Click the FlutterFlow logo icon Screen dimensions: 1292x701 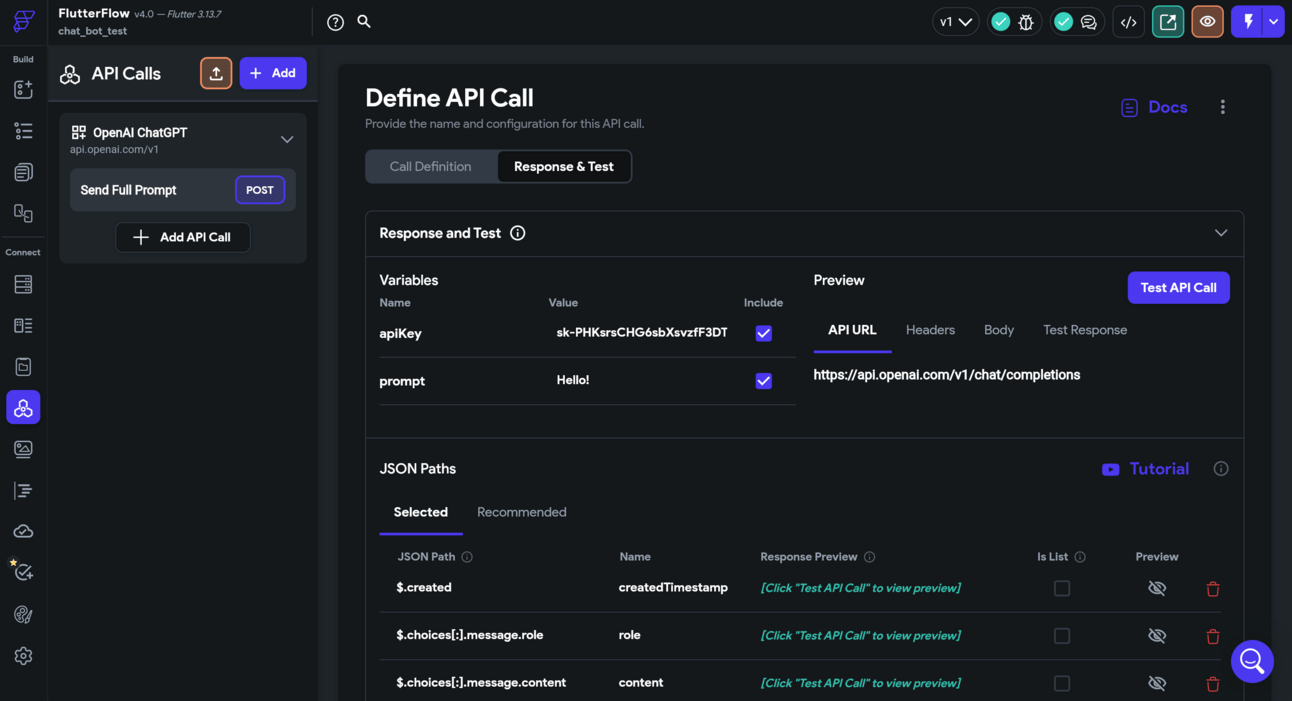(23, 21)
